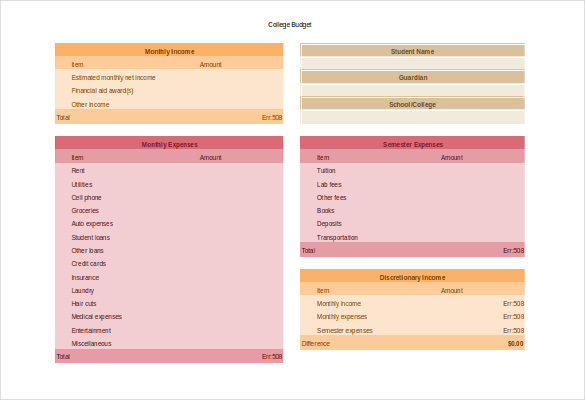Click the empty field below School/College
The width and height of the screenshot is (585, 400).
click(x=412, y=117)
